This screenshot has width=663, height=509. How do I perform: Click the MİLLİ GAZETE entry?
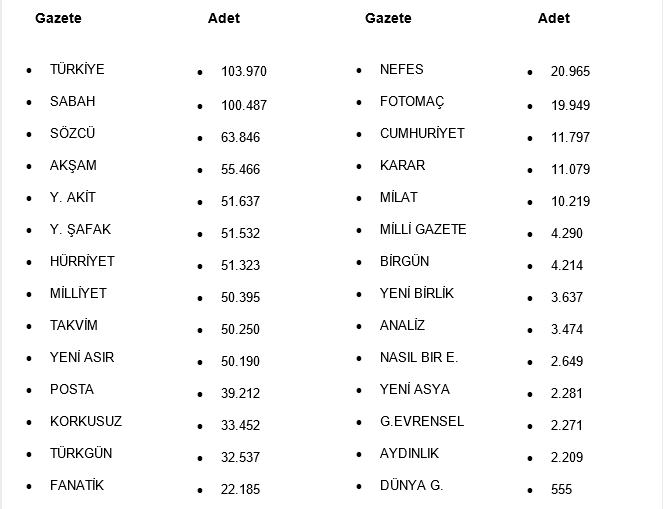(x=423, y=229)
